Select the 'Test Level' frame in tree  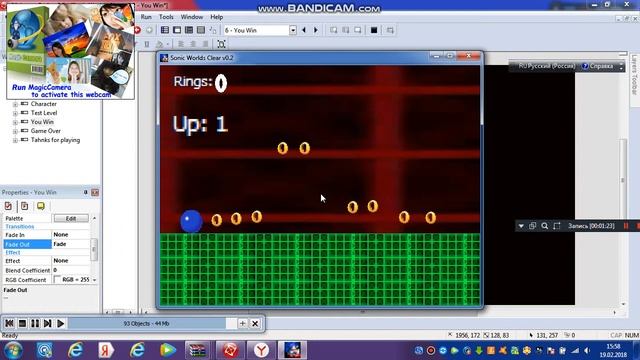(44, 113)
